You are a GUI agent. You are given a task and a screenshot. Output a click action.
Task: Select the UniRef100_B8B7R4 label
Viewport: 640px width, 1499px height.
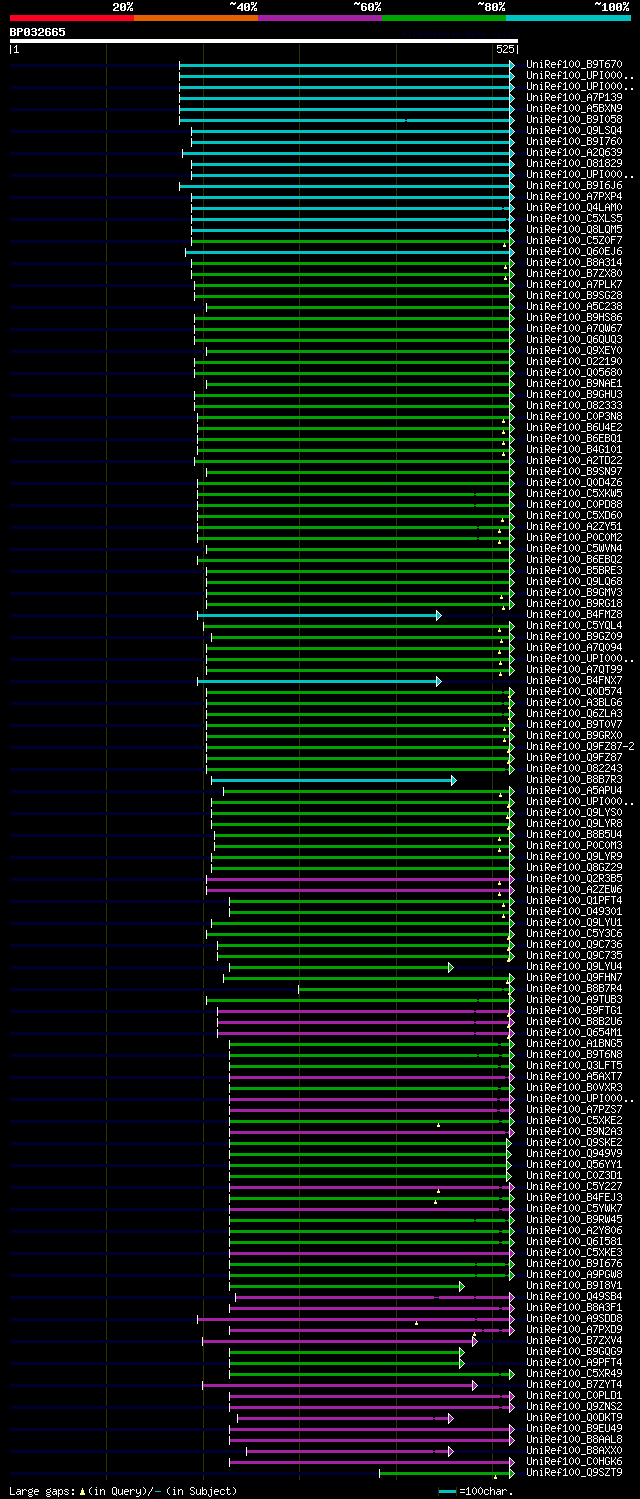pos(575,989)
